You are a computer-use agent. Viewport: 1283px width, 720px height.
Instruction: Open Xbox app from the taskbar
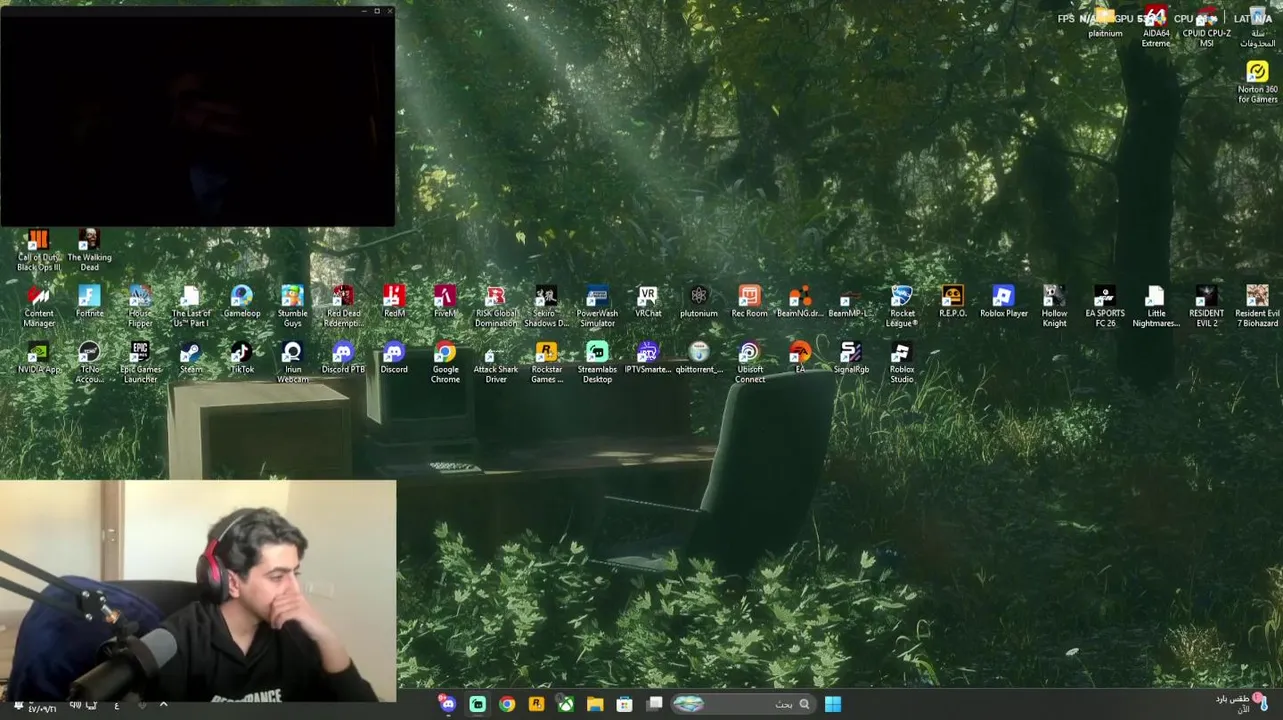(x=566, y=704)
